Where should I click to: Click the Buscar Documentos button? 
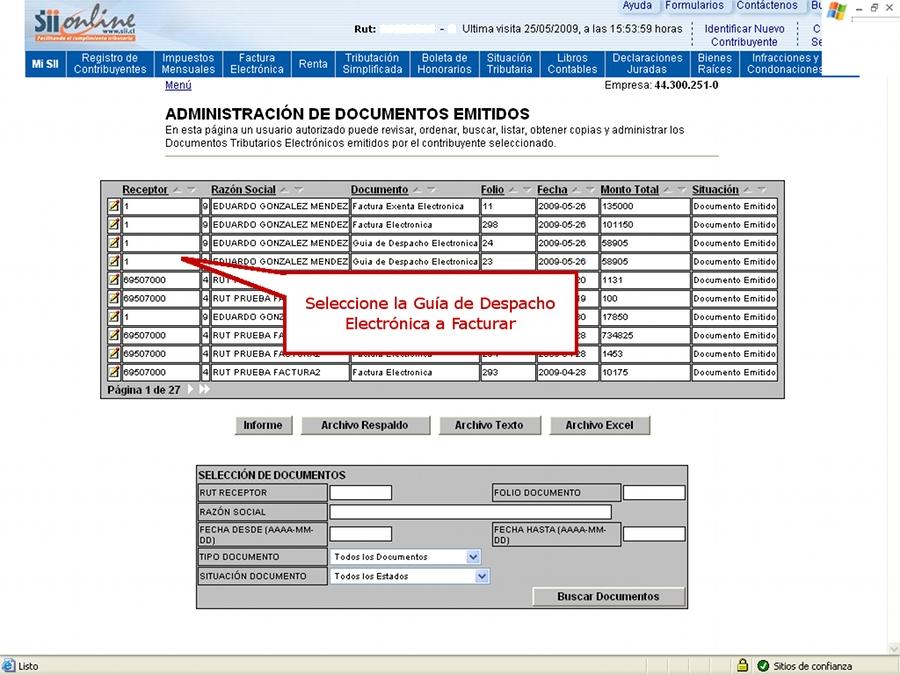point(608,596)
